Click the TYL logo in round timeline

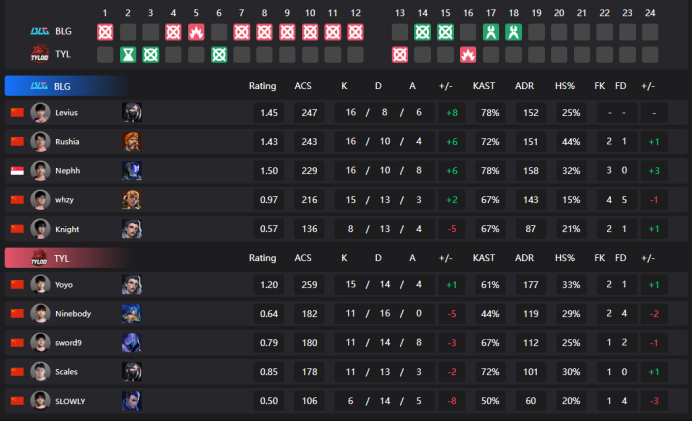coord(39,54)
